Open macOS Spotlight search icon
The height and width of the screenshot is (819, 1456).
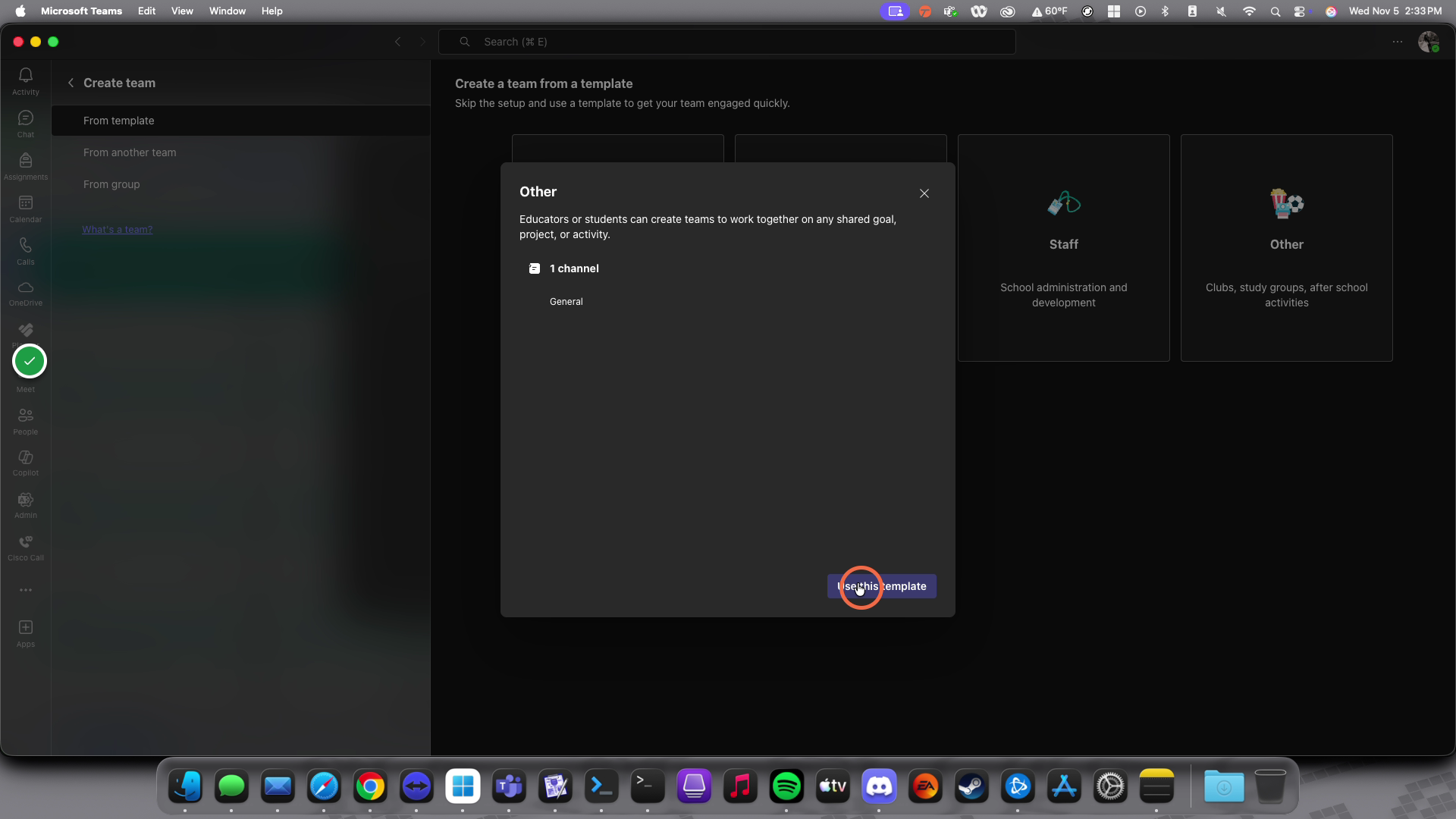click(1276, 11)
